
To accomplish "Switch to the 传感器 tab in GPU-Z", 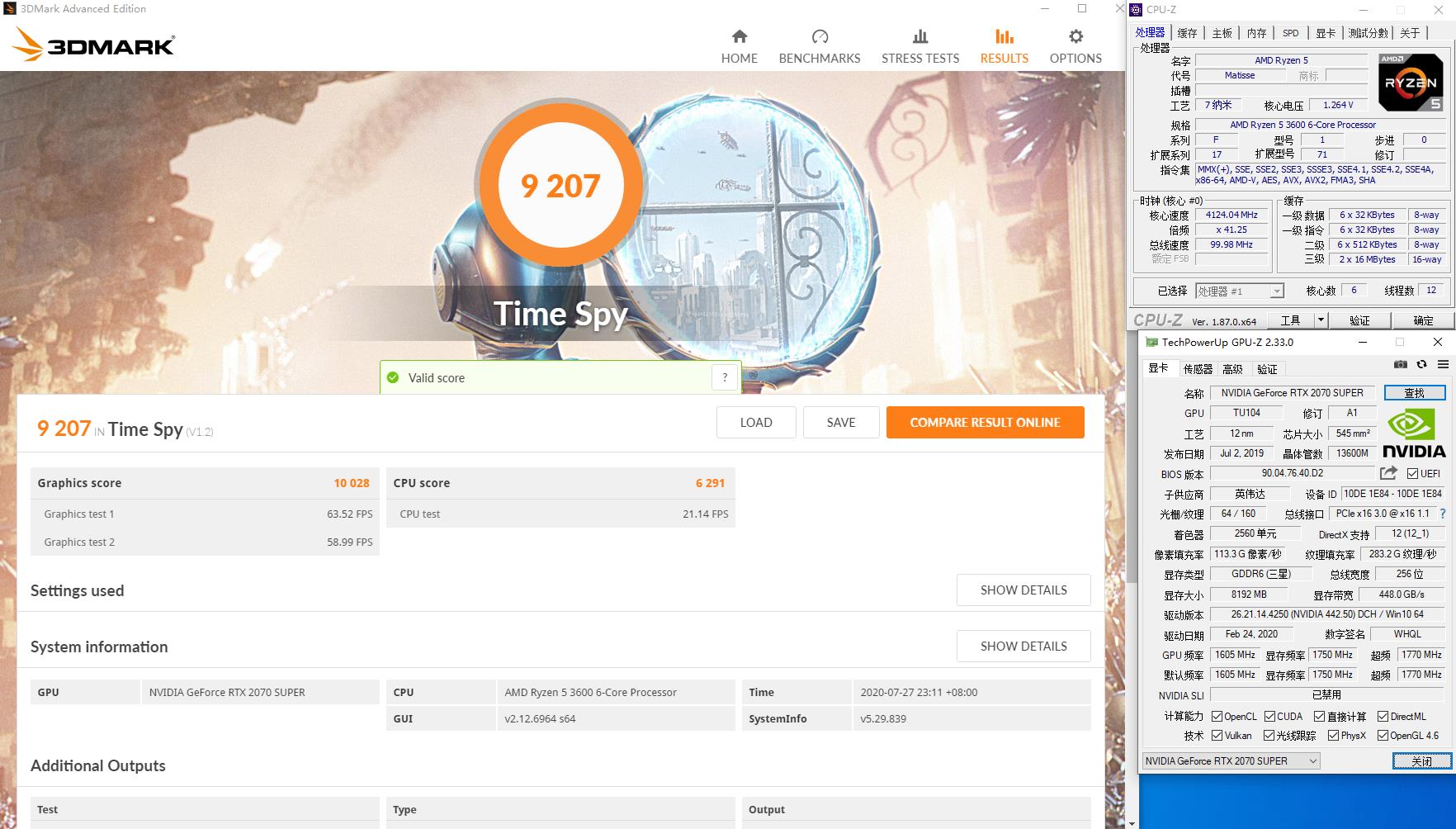I will [1198, 369].
